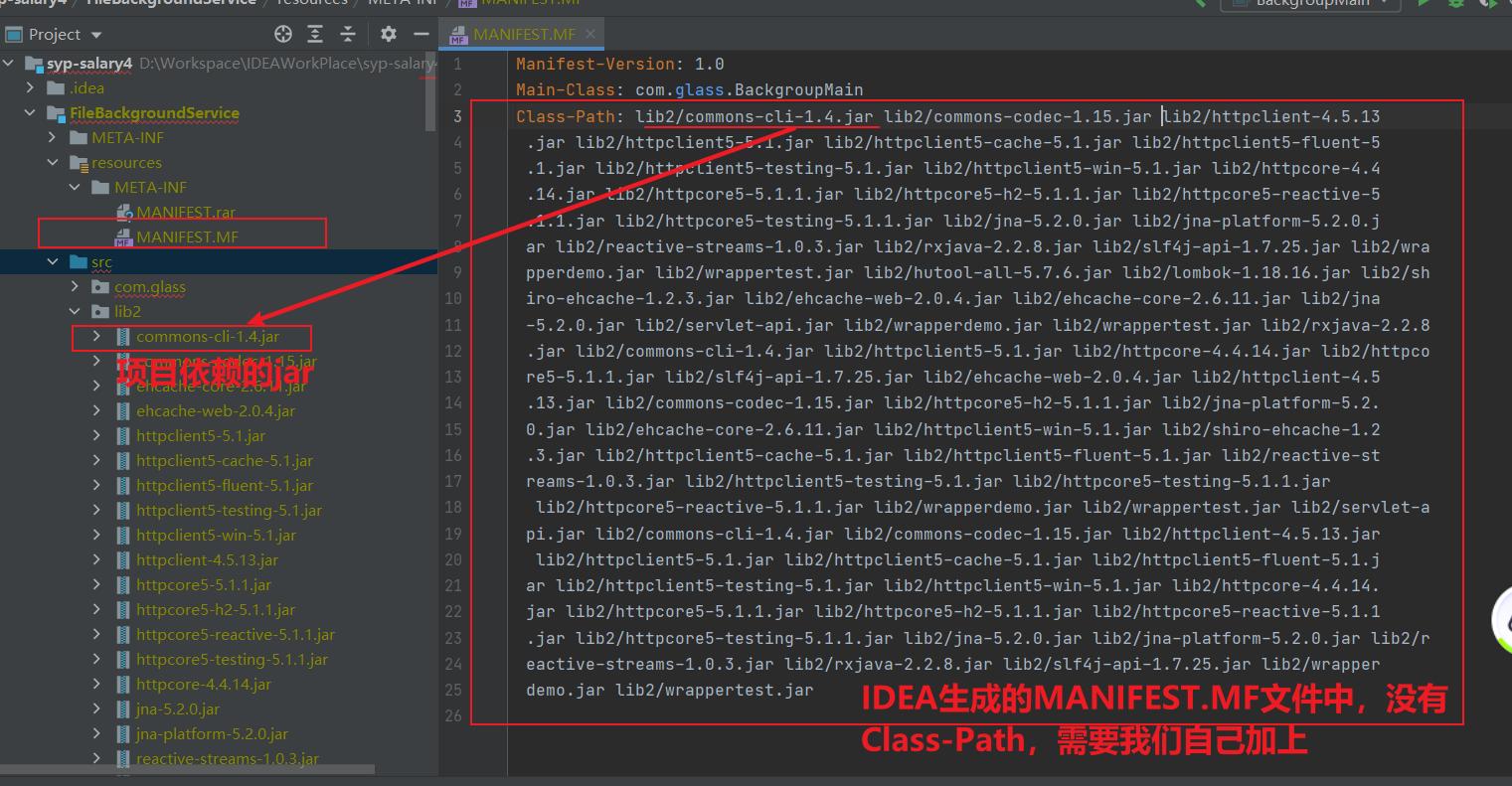Click the MANIFEST.MF tab file icon
1512x786 pixels.
(458, 35)
